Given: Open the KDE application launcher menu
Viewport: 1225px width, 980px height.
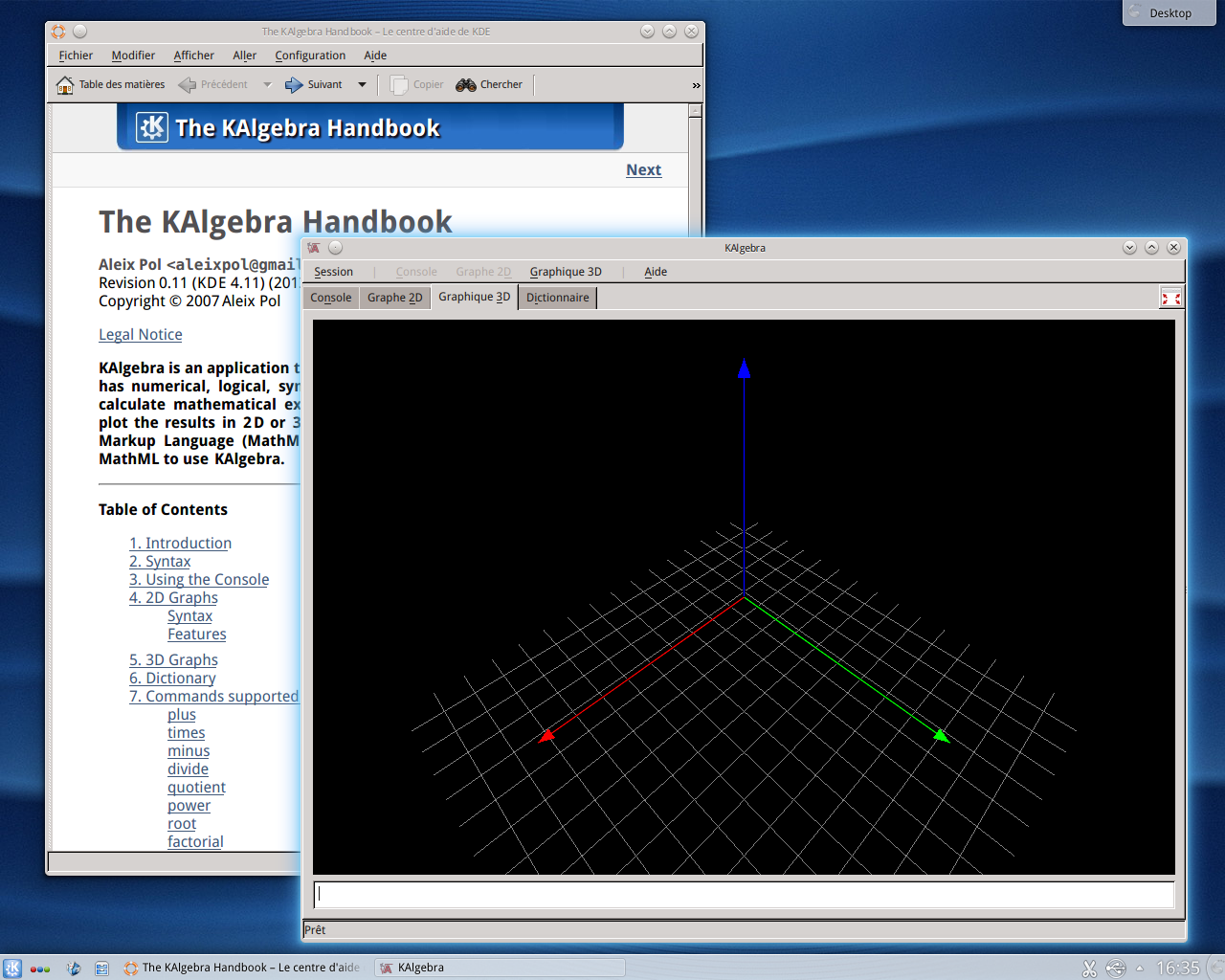Looking at the screenshot, I should pos(11,968).
